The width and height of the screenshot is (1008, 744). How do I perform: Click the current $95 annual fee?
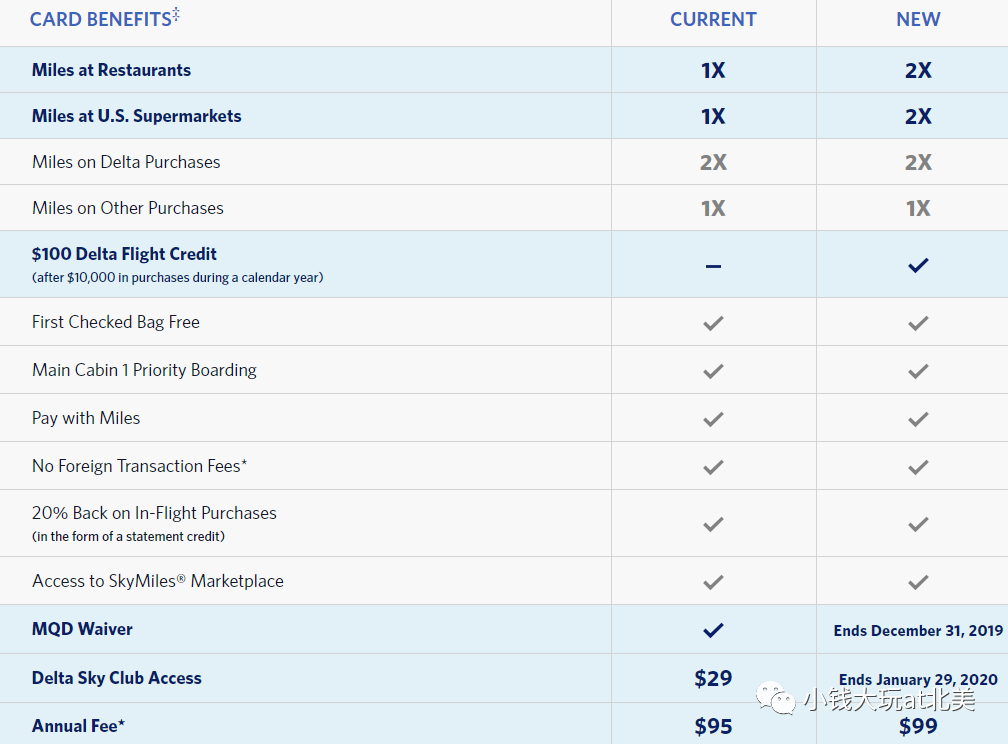coord(713,727)
